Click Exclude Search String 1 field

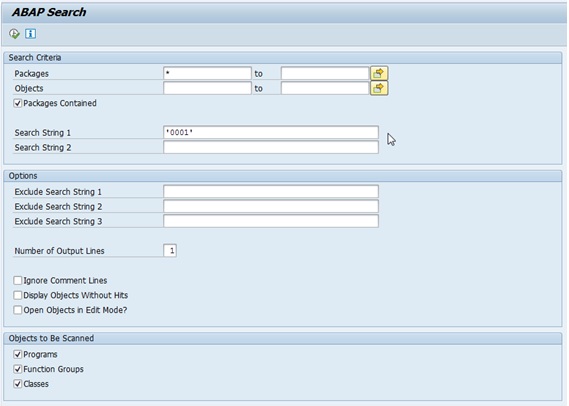271,192
